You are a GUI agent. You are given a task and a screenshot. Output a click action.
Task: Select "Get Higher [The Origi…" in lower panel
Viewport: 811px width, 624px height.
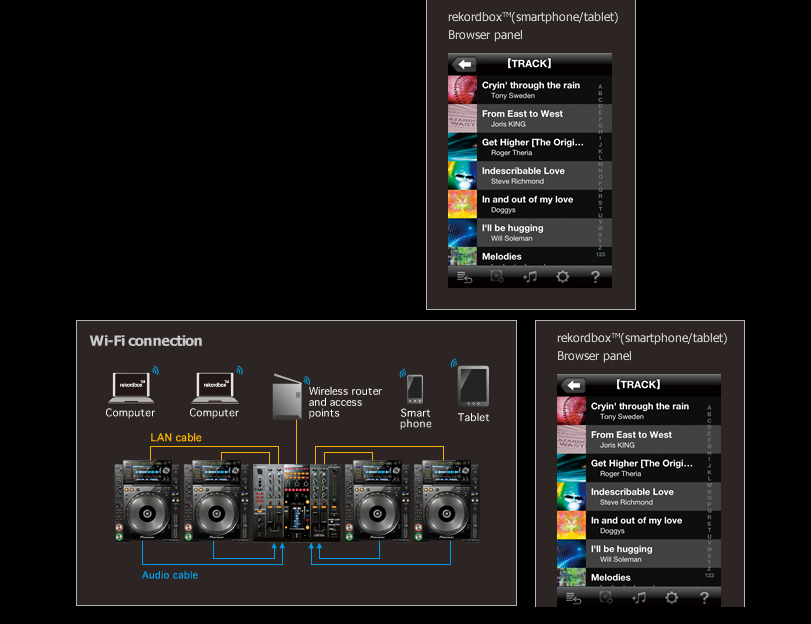(x=639, y=468)
